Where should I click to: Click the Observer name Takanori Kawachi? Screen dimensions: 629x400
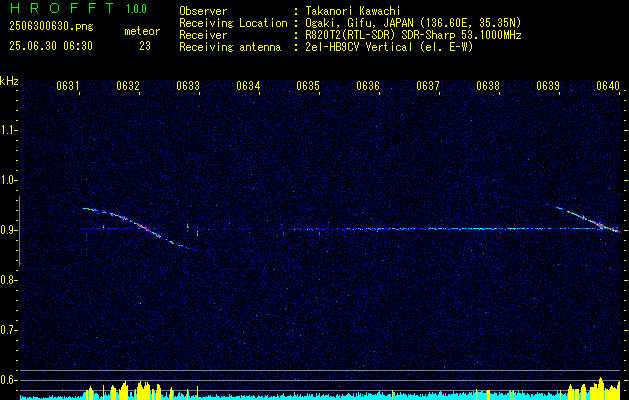pos(353,11)
